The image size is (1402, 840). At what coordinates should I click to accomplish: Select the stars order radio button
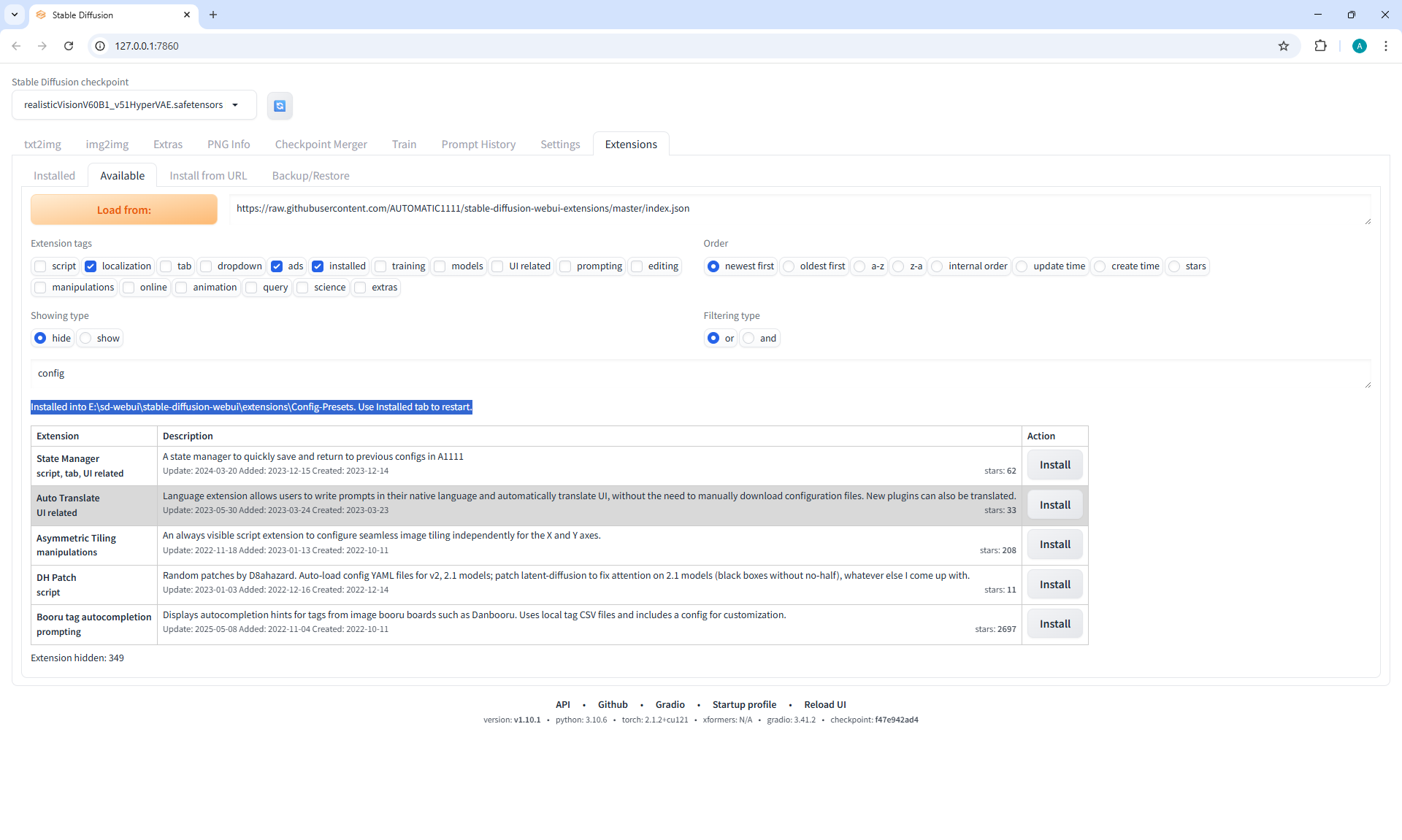(1174, 266)
